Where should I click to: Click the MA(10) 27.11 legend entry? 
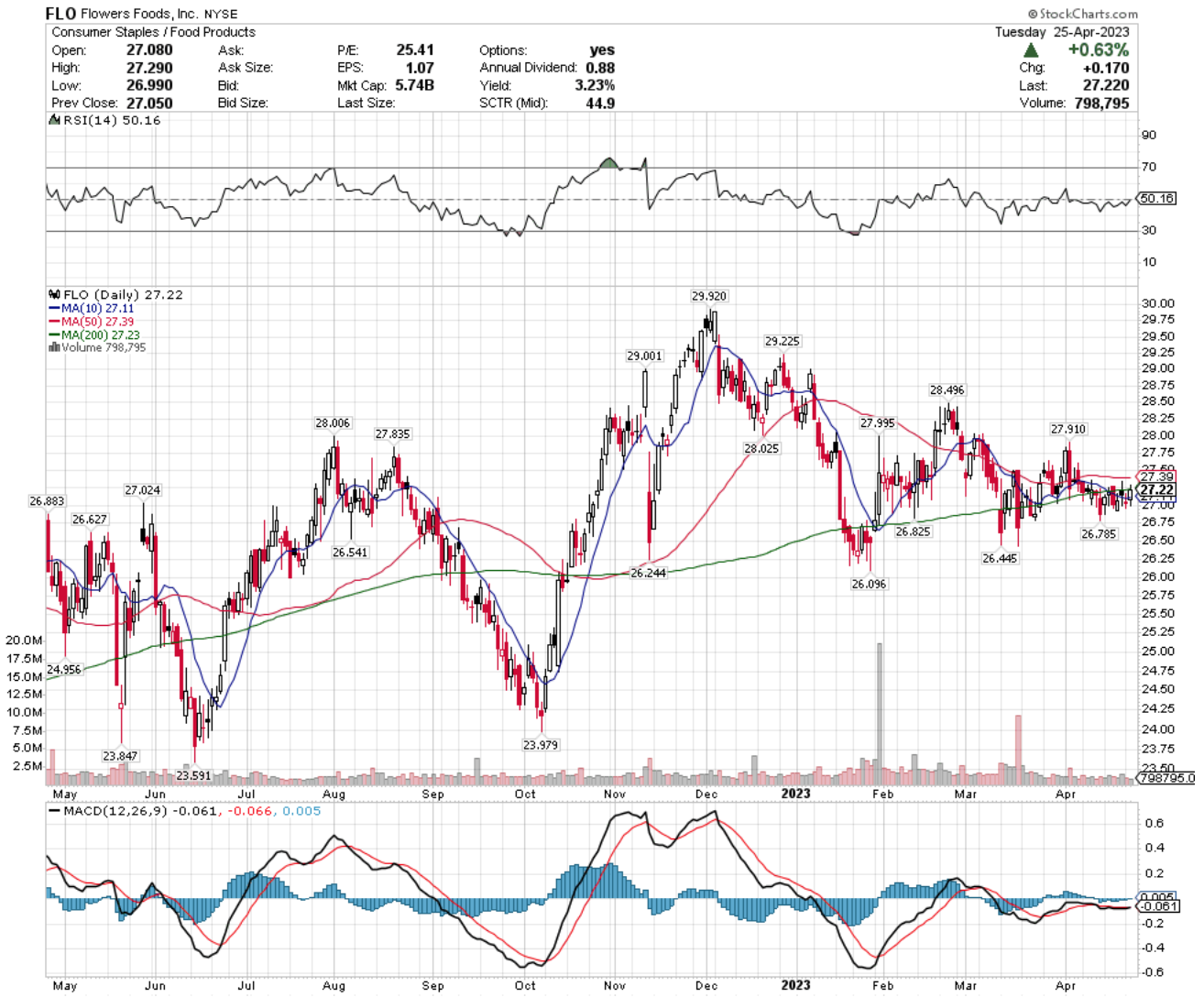click(92, 309)
